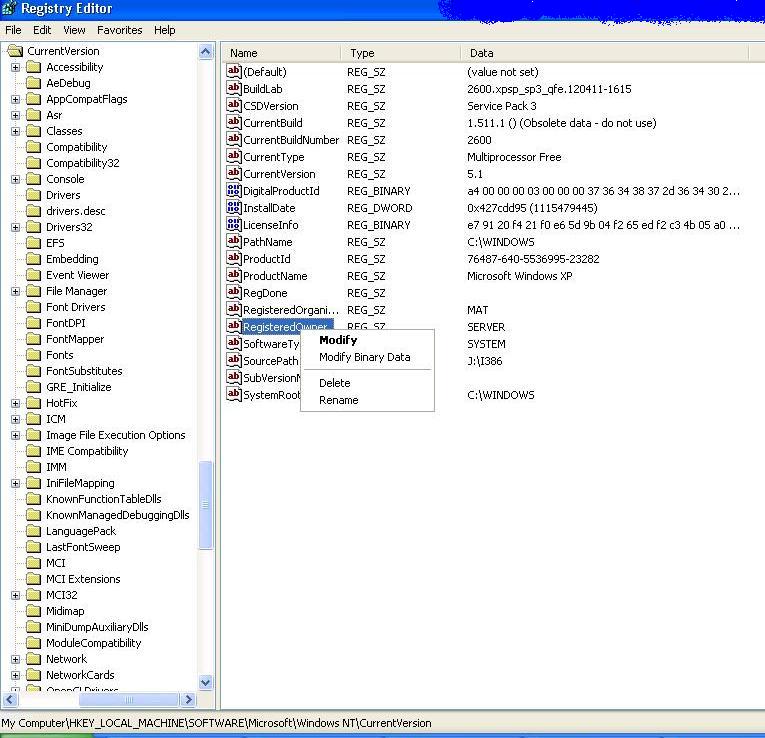Expand the Image File Execution Options key
Image resolution: width=765 pixels, height=738 pixels.
click(16, 435)
